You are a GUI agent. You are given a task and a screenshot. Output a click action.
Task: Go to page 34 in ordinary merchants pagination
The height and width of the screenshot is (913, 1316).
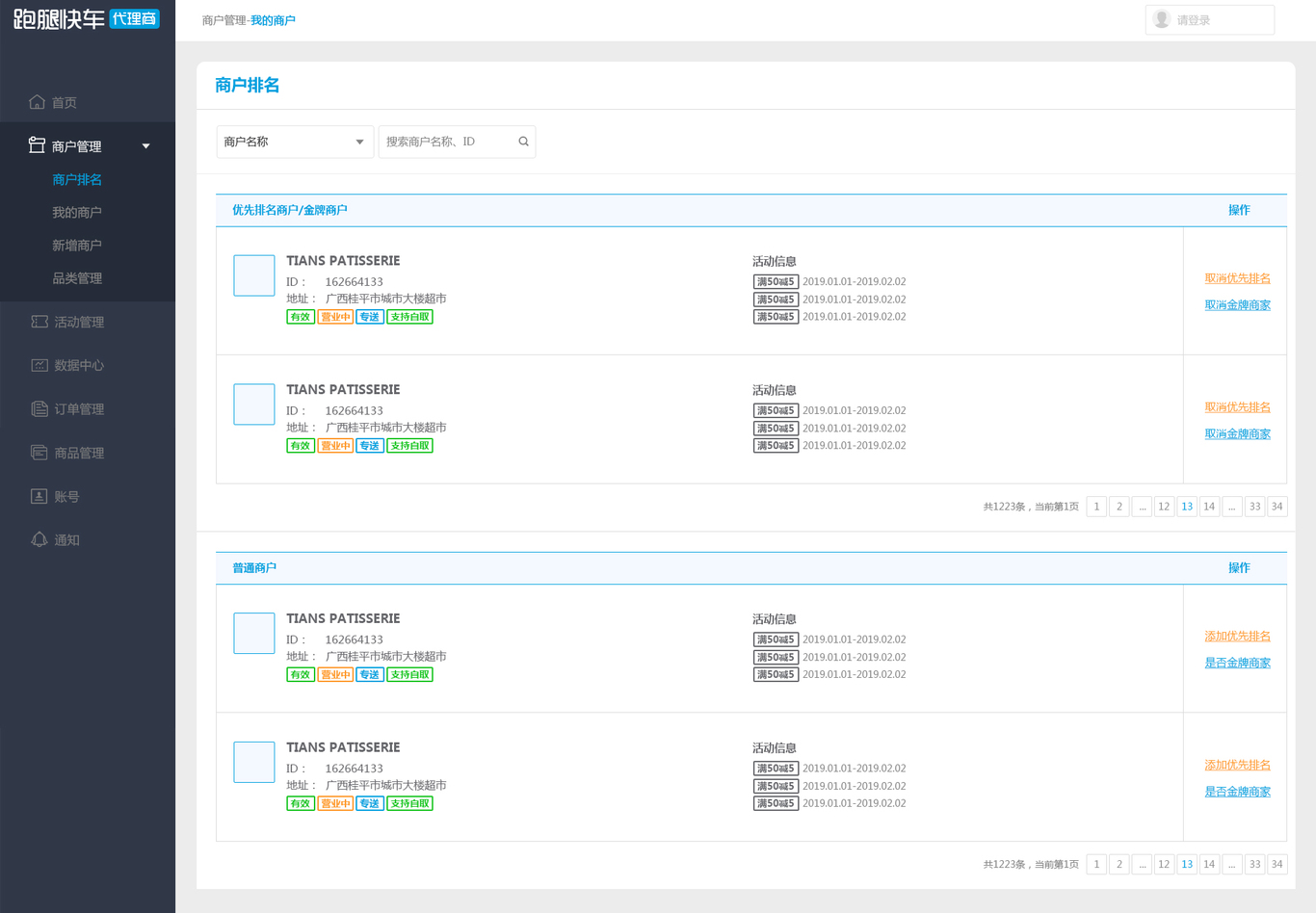click(x=1277, y=865)
